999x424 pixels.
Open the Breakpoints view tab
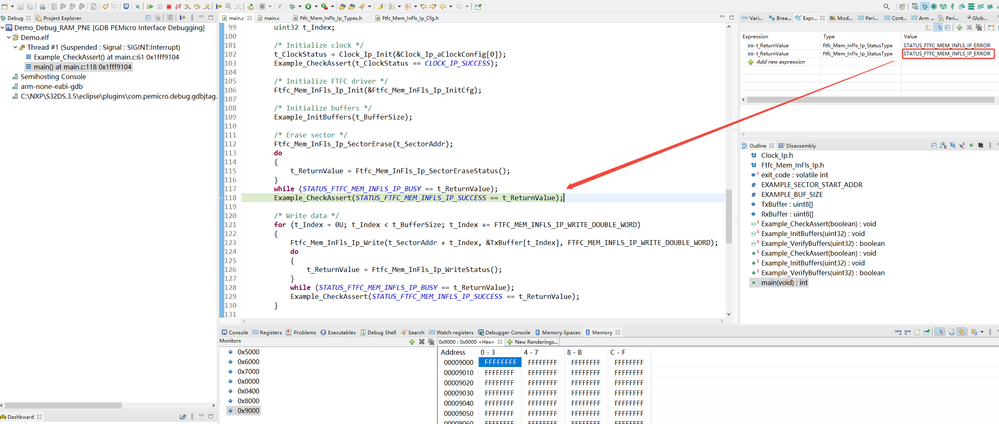coord(781,18)
